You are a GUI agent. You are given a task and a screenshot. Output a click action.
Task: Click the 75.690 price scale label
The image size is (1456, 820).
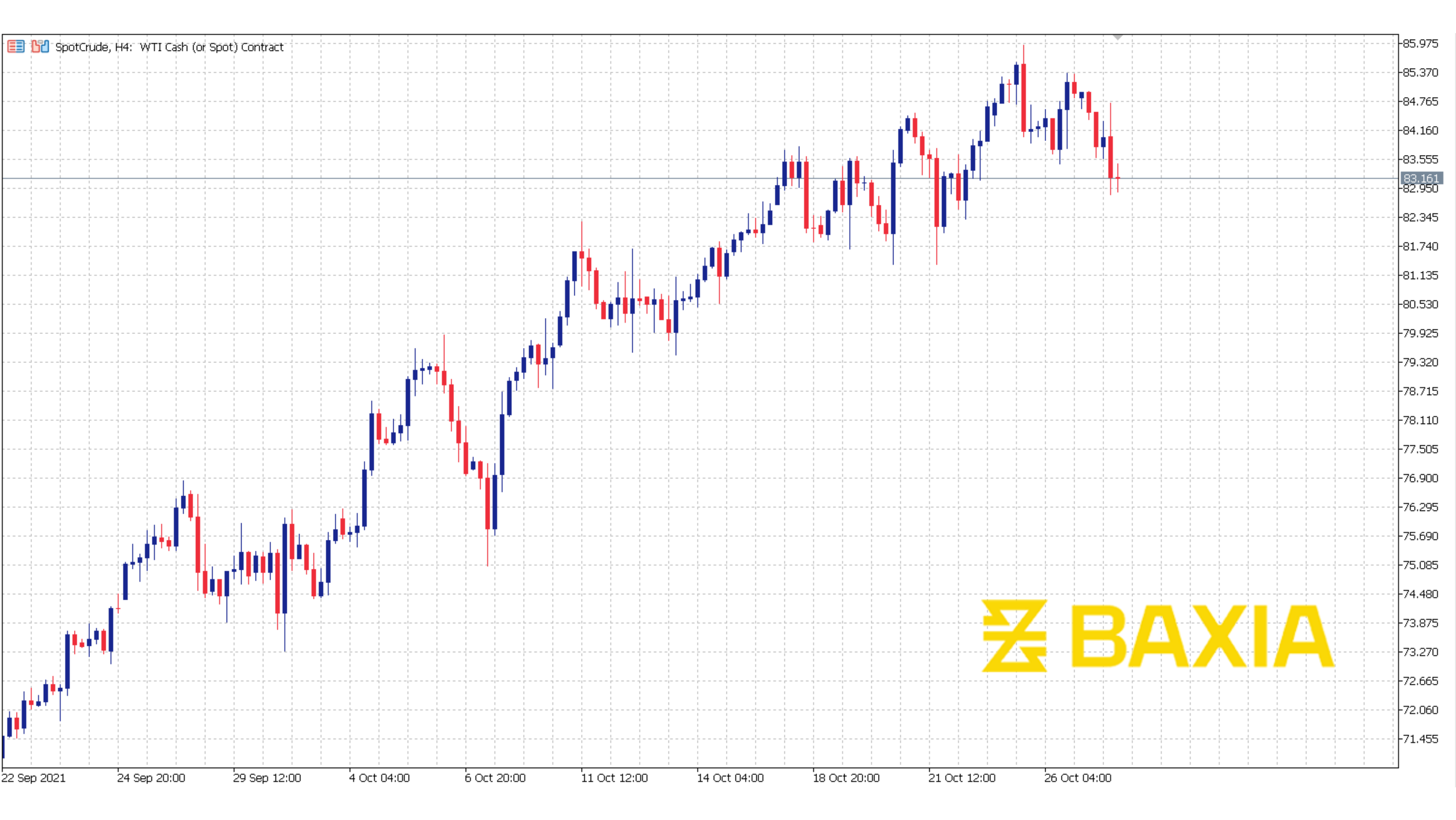tap(1420, 536)
